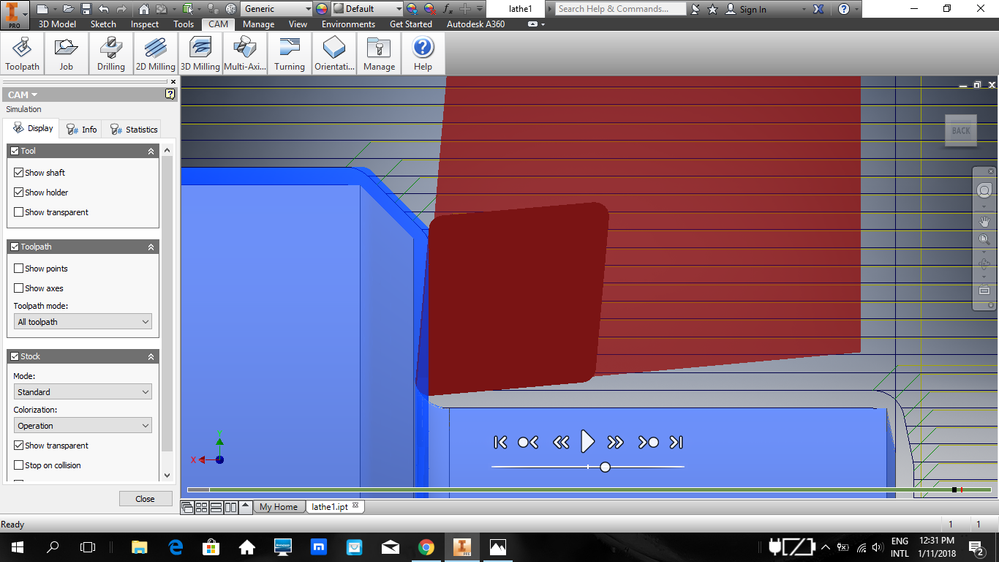Open the Generic material dropdown

click(x=277, y=9)
